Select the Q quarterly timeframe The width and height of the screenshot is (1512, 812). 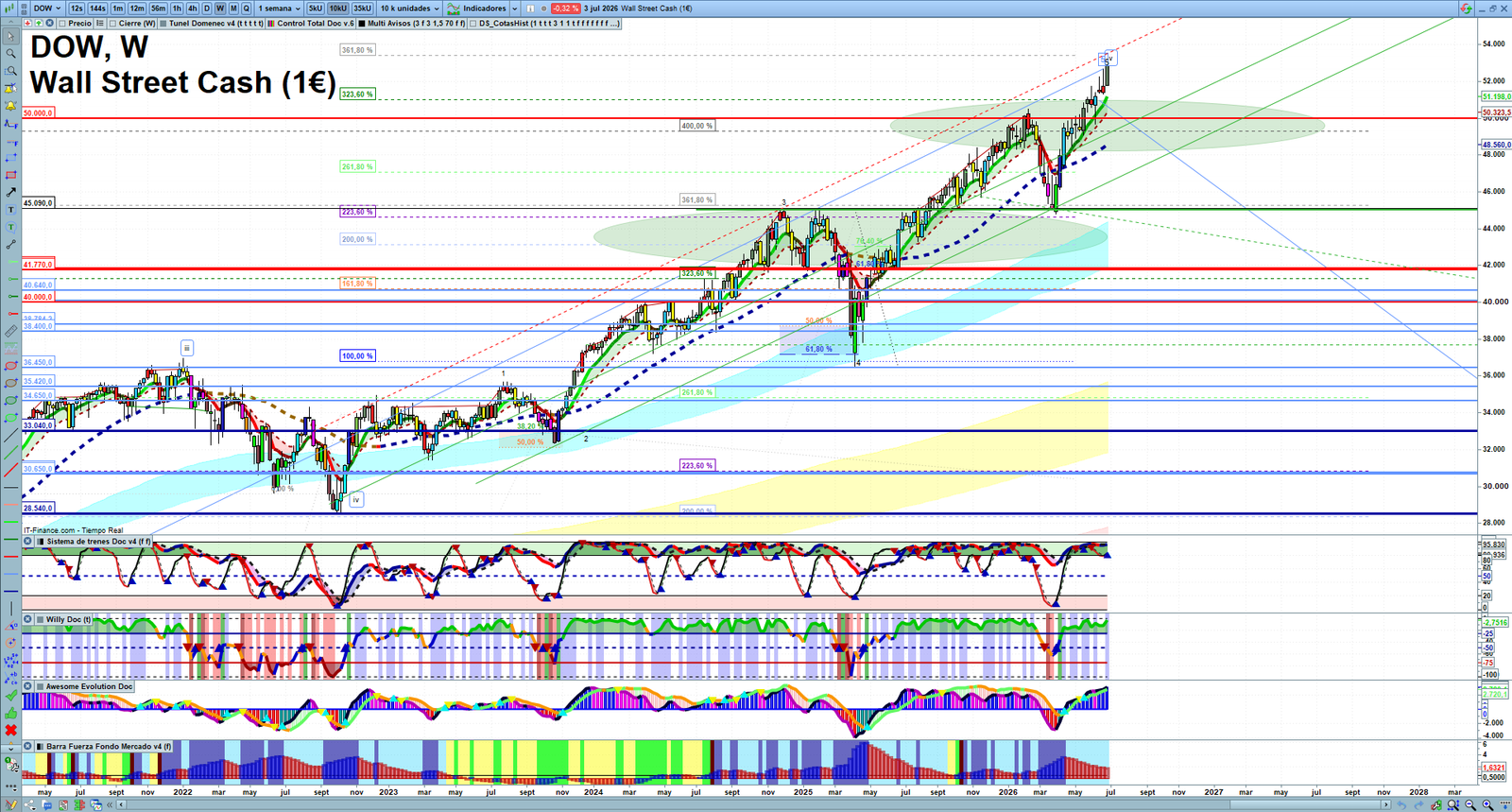(247, 9)
